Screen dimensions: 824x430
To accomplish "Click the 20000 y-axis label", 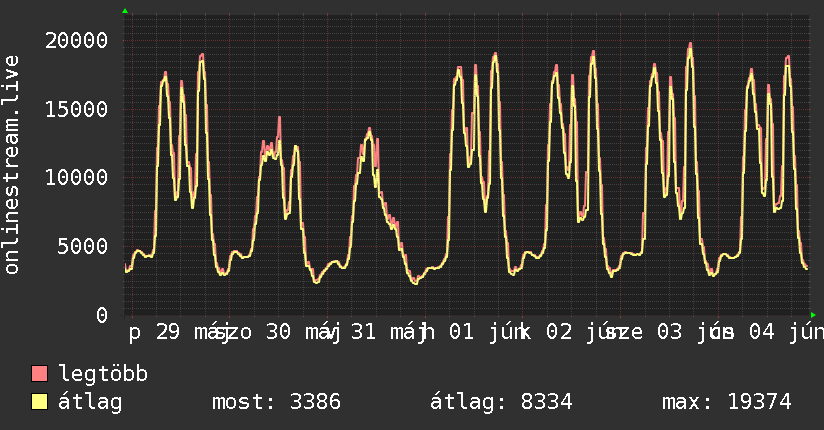I will pyautogui.click(x=76, y=40).
